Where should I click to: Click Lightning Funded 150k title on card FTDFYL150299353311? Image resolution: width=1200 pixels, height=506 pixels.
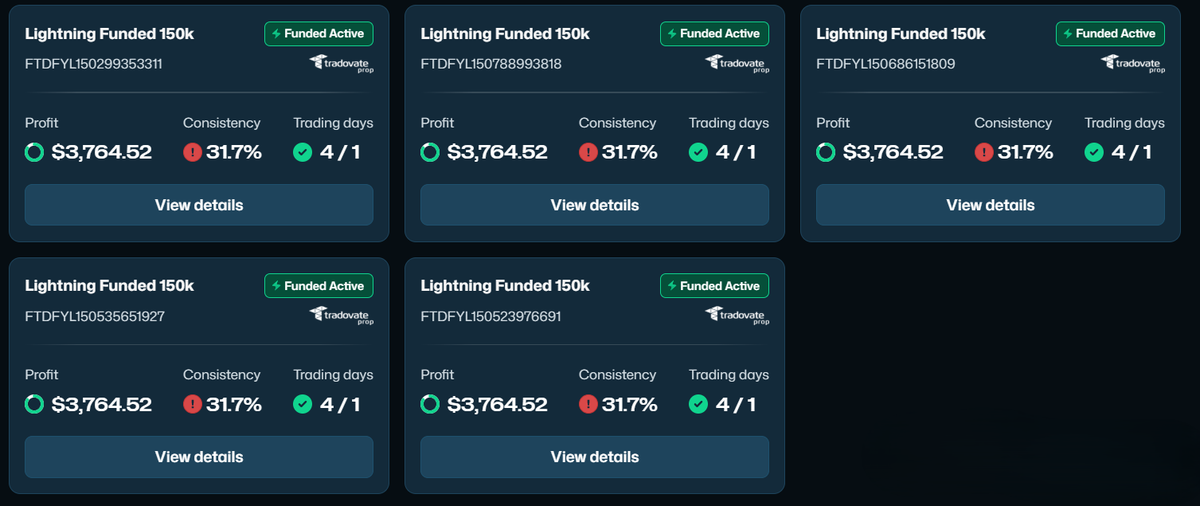[109, 33]
